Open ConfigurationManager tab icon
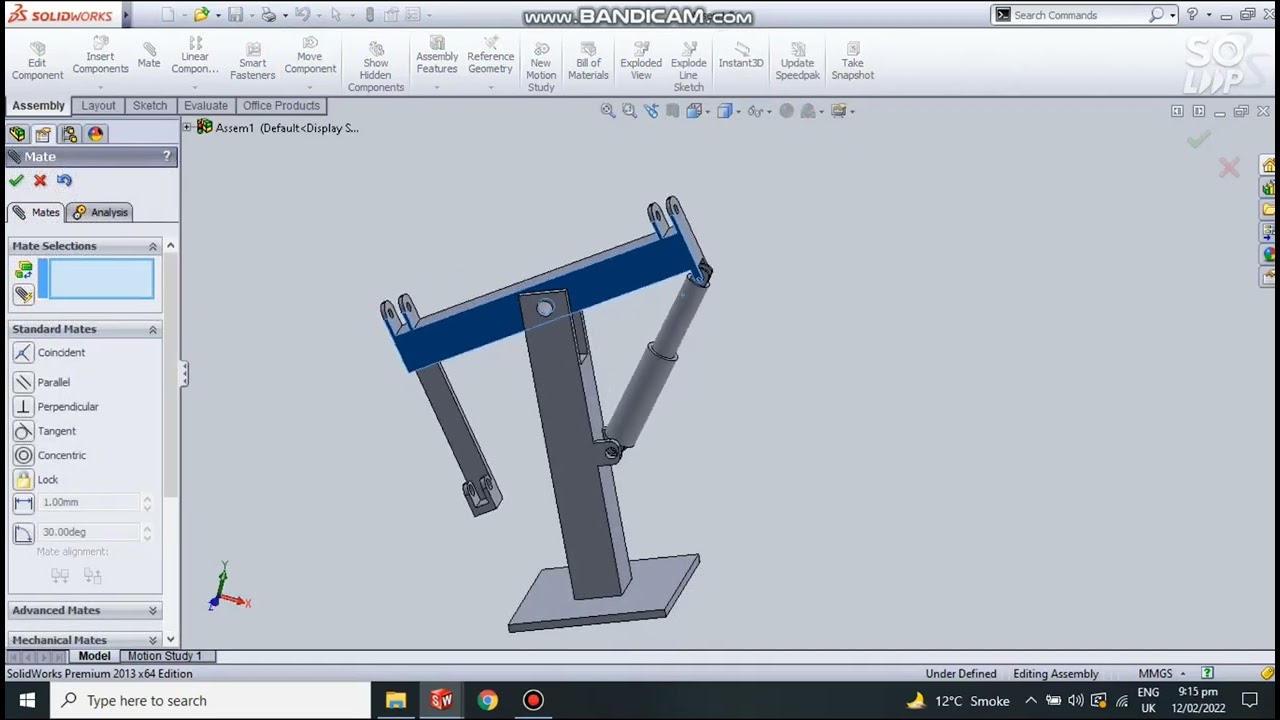Viewport: 1280px width, 720px height. point(69,134)
